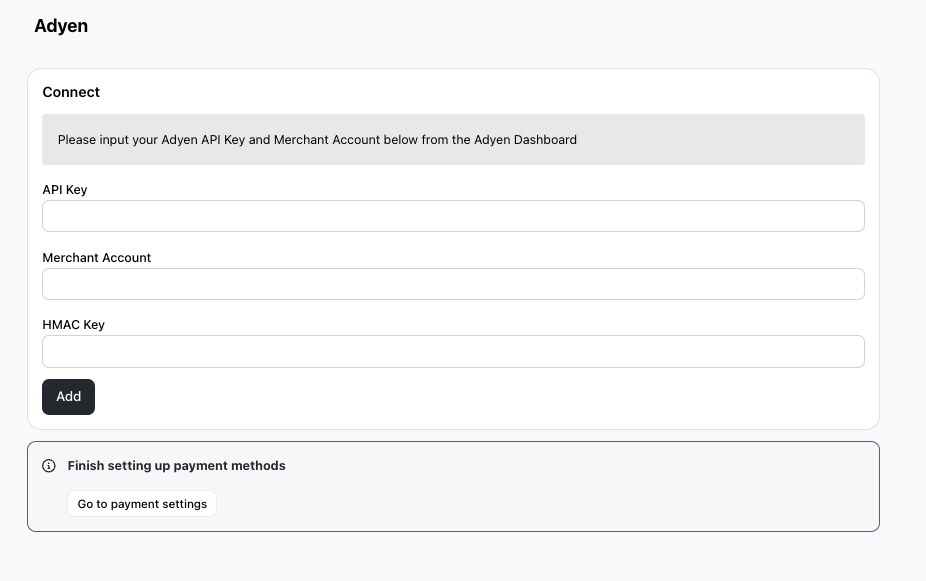
Task: Click the API Key input field
Action: [x=453, y=216]
